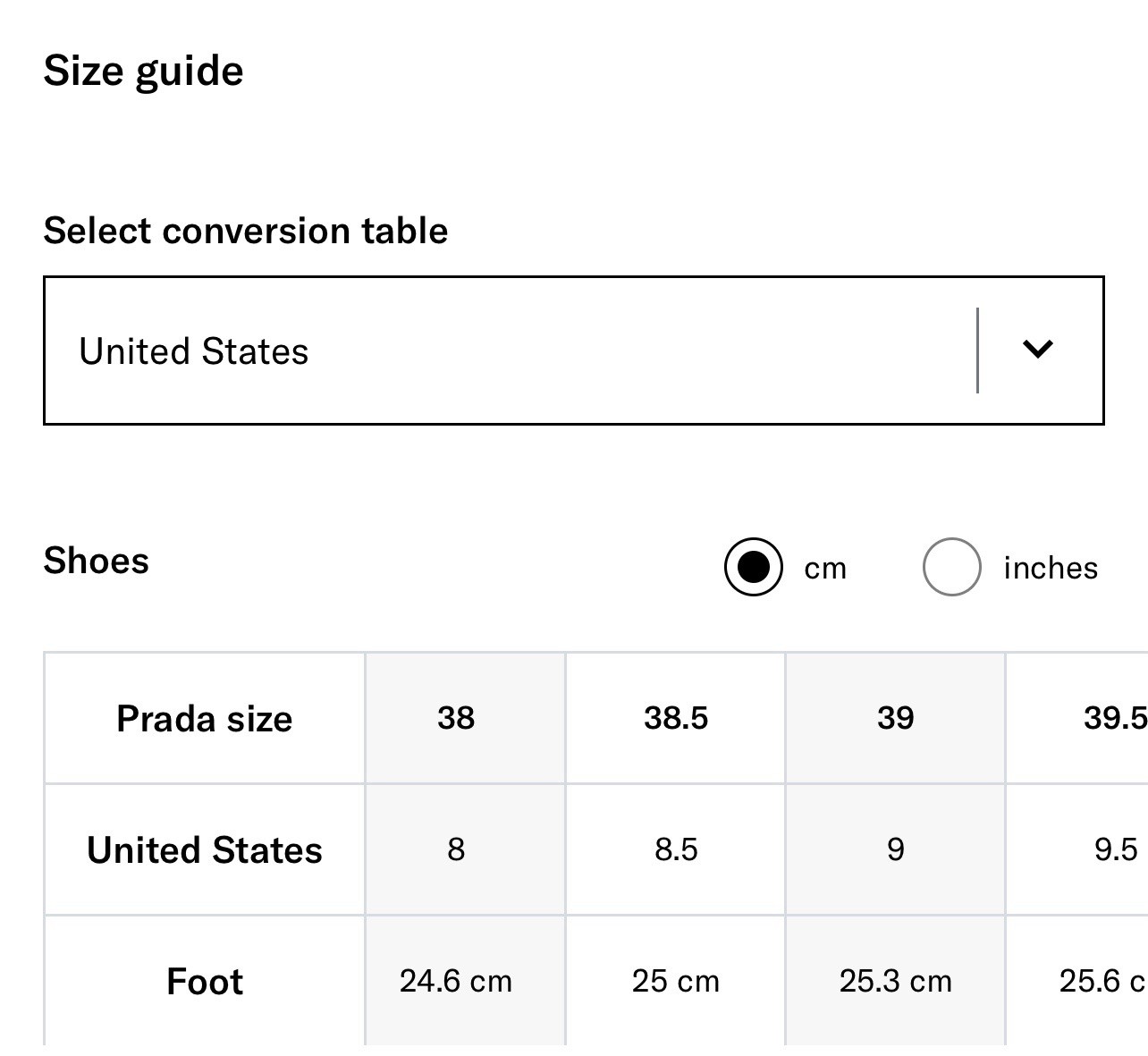Click the 25 cm foot length cell
Viewport: 1148px width, 1056px height.
point(676,982)
